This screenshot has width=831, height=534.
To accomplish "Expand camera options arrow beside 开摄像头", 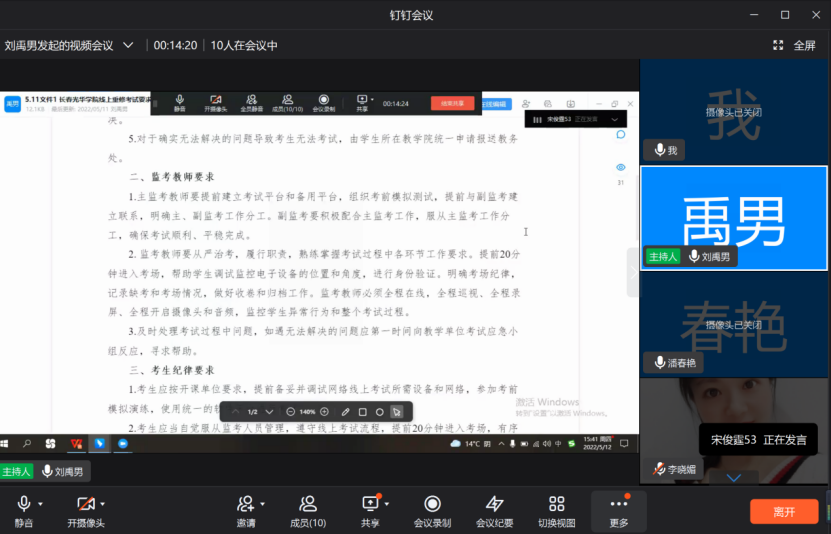I will click(103, 504).
